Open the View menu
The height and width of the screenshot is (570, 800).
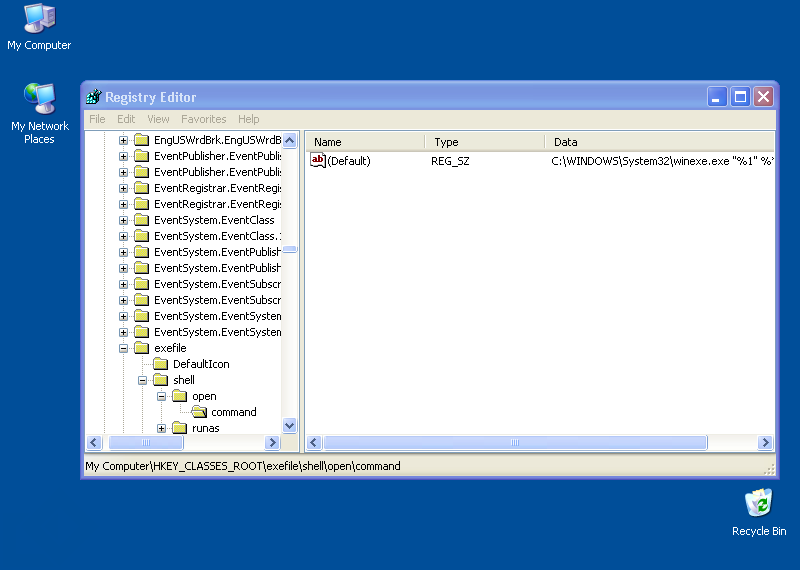pyautogui.click(x=158, y=119)
